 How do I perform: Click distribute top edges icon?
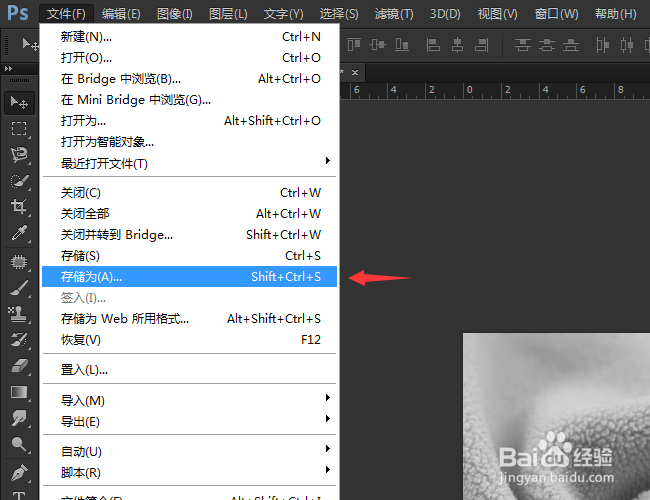[523, 44]
